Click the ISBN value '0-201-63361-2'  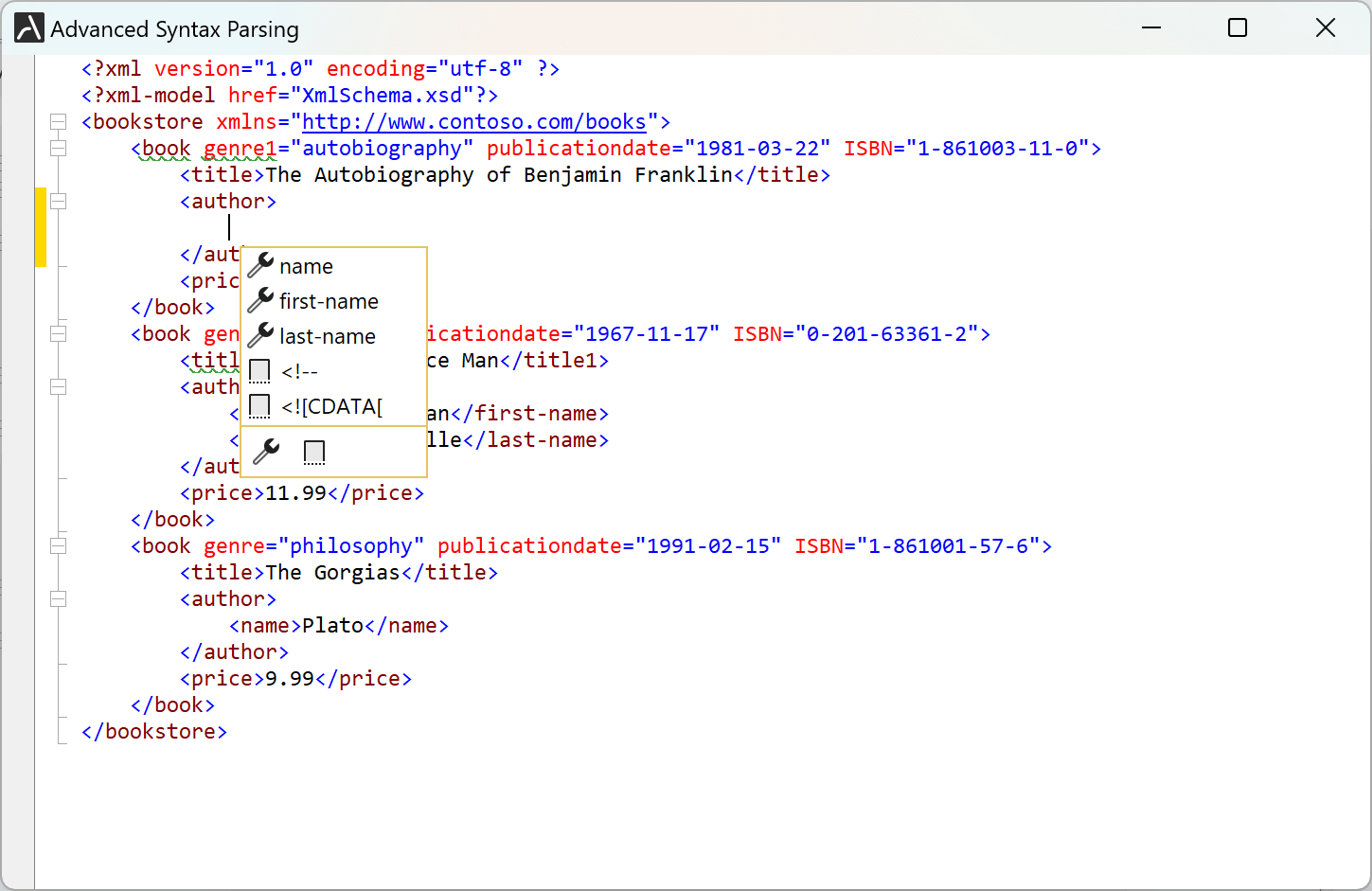(887, 334)
